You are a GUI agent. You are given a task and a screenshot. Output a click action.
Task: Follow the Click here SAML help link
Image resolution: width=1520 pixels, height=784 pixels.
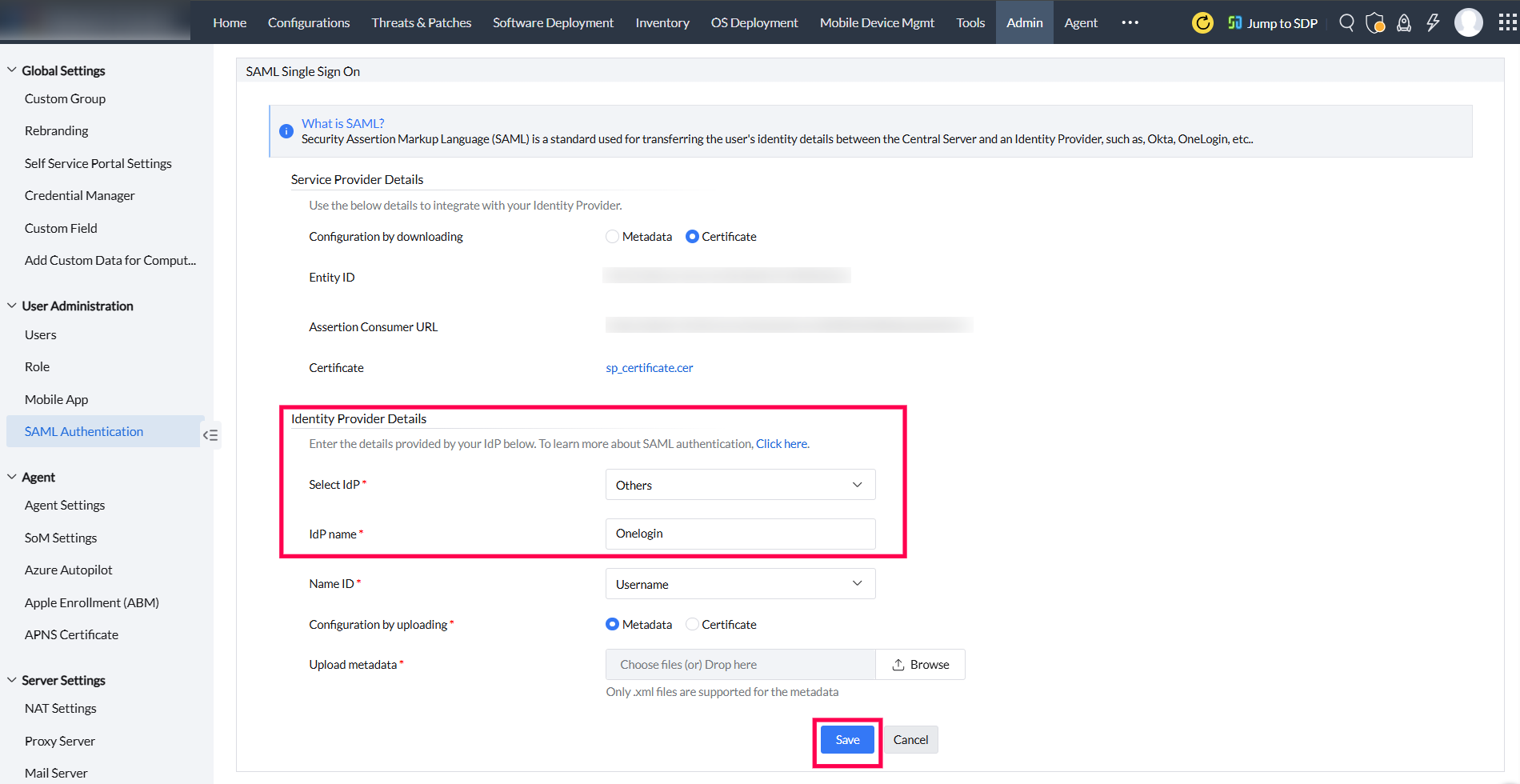pyautogui.click(x=782, y=444)
